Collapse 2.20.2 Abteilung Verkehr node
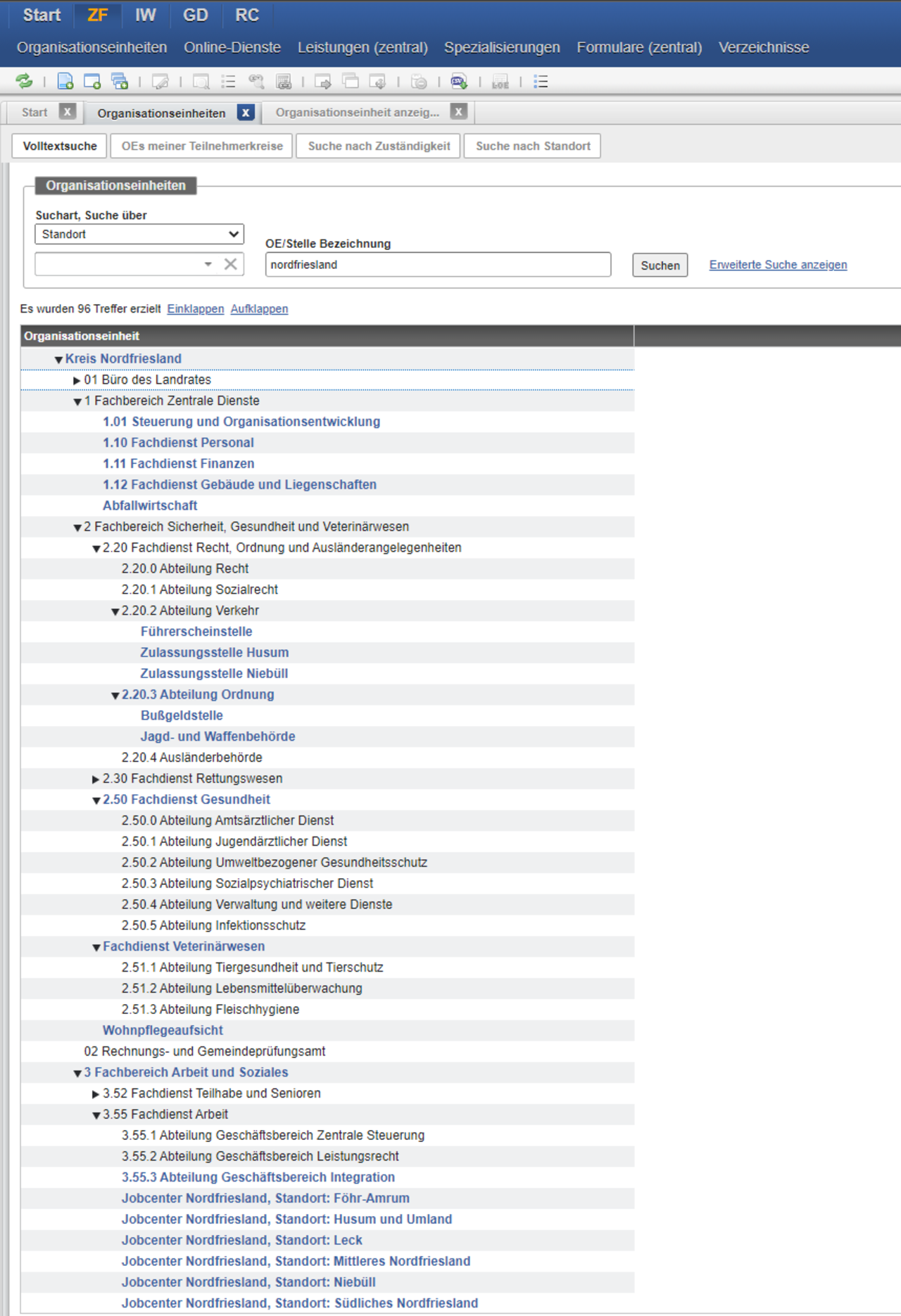This screenshot has height=1316, width=901. tap(115, 612)
